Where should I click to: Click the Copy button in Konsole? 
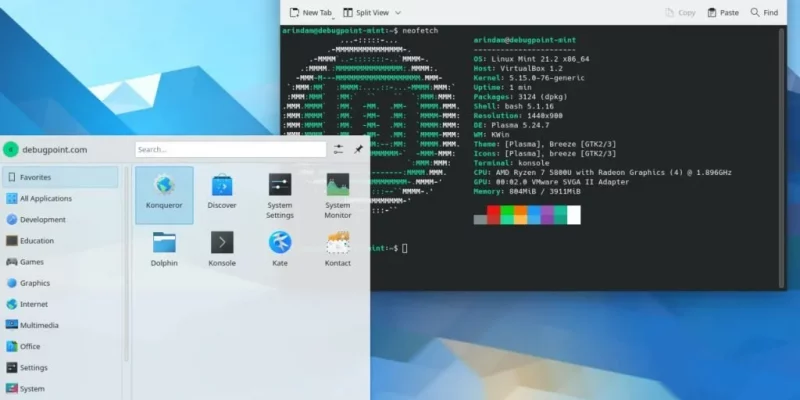coord(681,13)
